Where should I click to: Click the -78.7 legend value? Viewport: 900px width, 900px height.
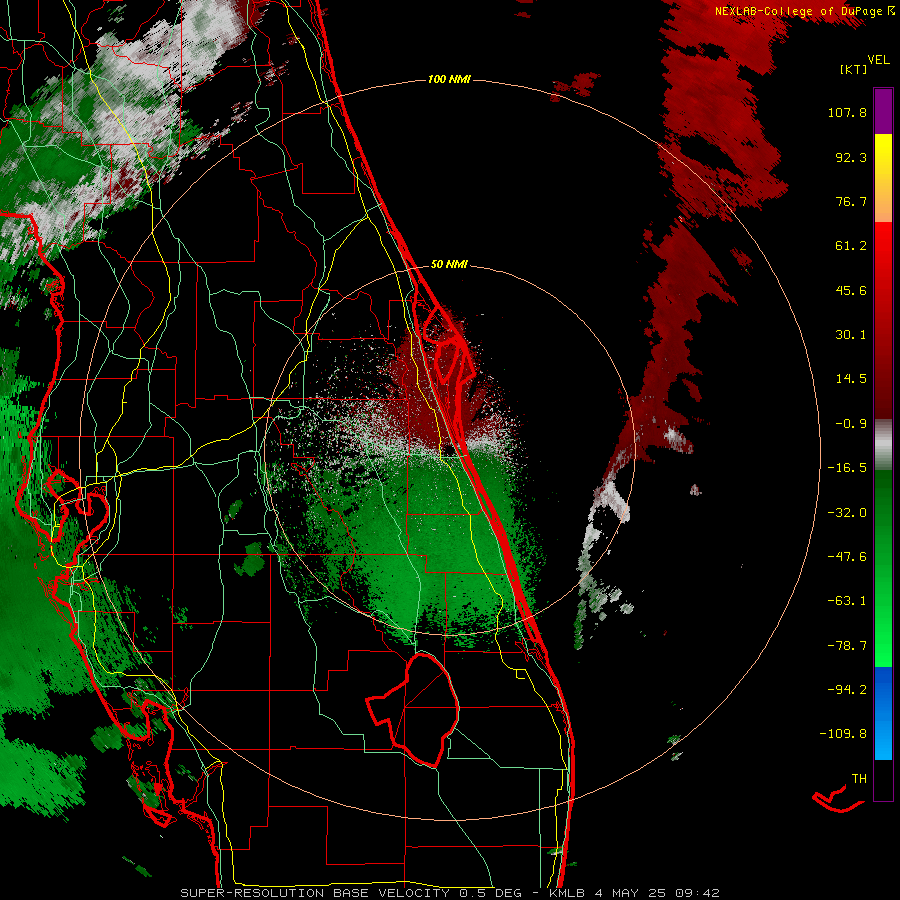pyautogui.click(x=847, y=646)
